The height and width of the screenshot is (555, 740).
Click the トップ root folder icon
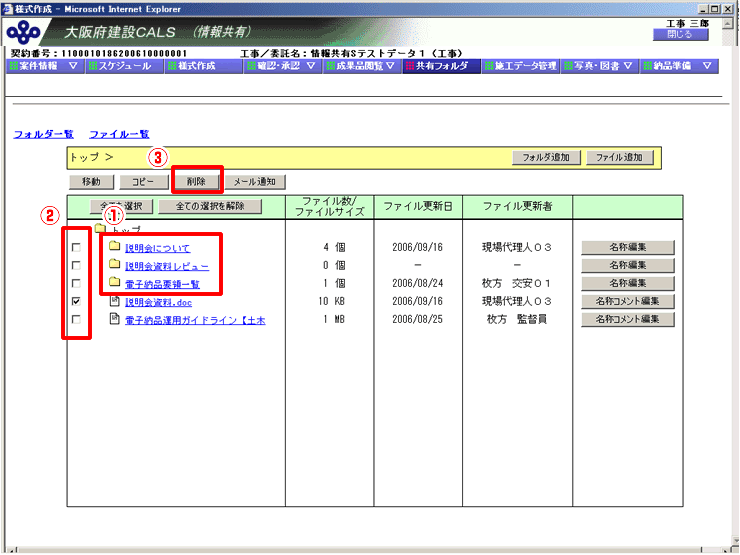(x=100, y=230)
